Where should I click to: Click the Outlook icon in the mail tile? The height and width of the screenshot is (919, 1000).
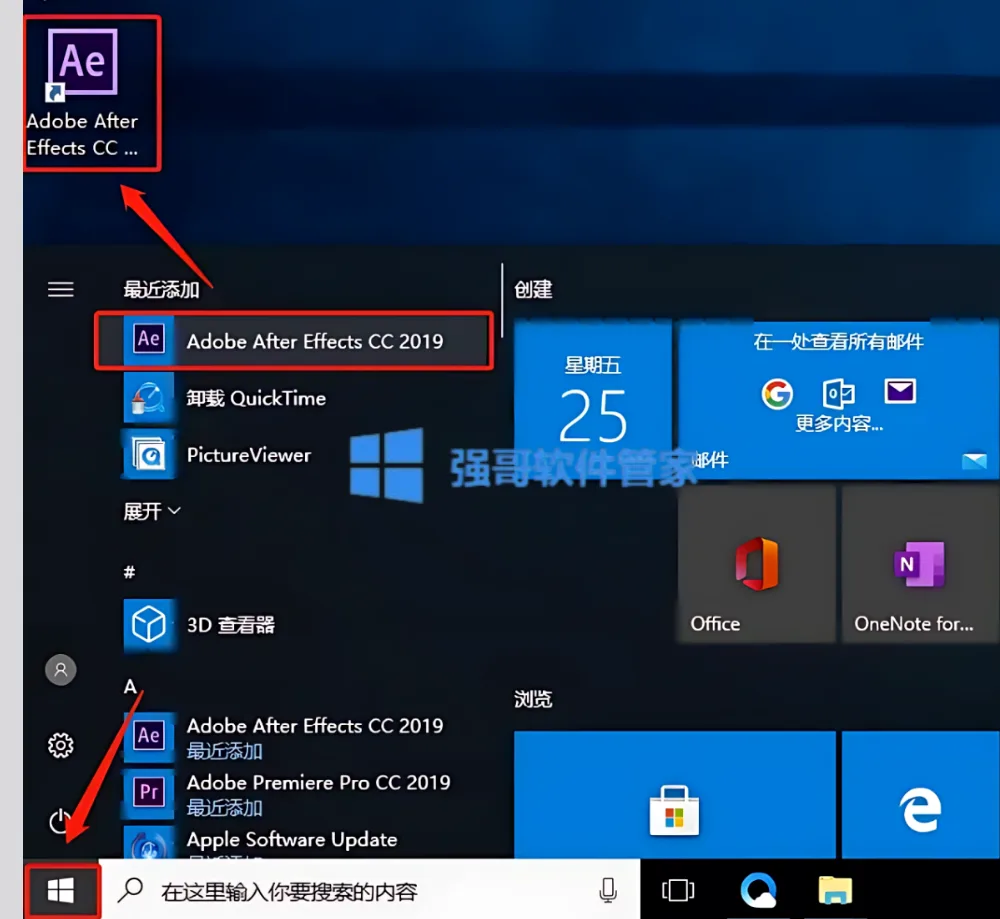(838, 393)
